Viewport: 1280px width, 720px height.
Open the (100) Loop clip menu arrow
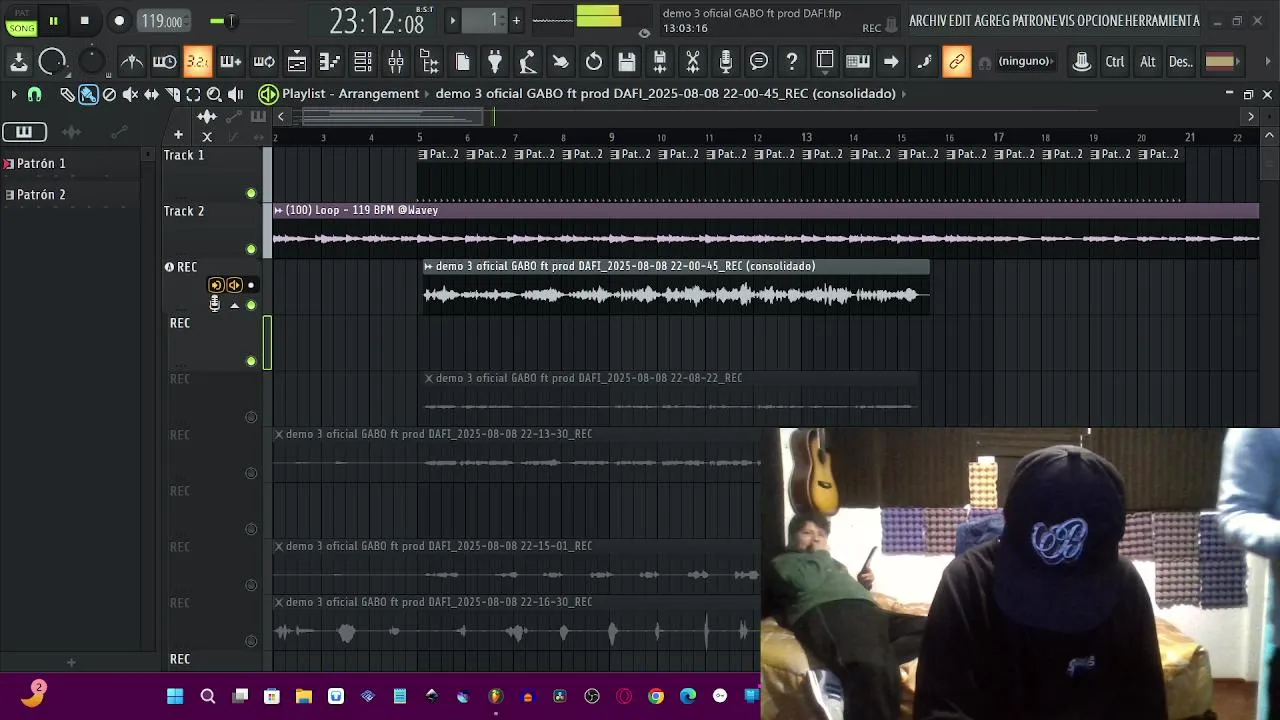click(278, 211)
